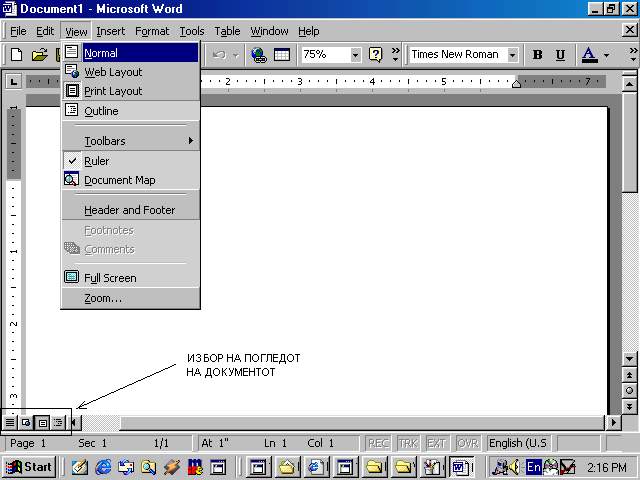Viewport: 640px width, 480px height.
Task: Choose Normal view in the View menu
Action: click(131, 53)
